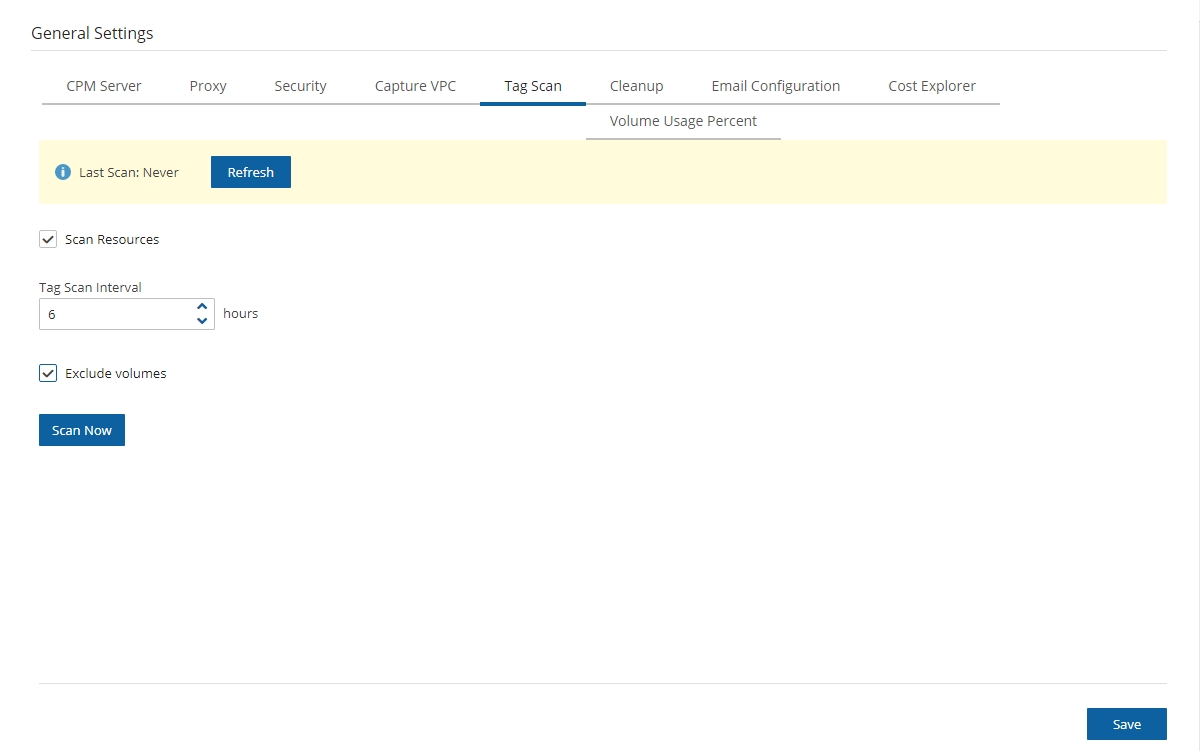Go to the Security tab
Viewport: 1200px width, 751px height.
tap(300, 86)
